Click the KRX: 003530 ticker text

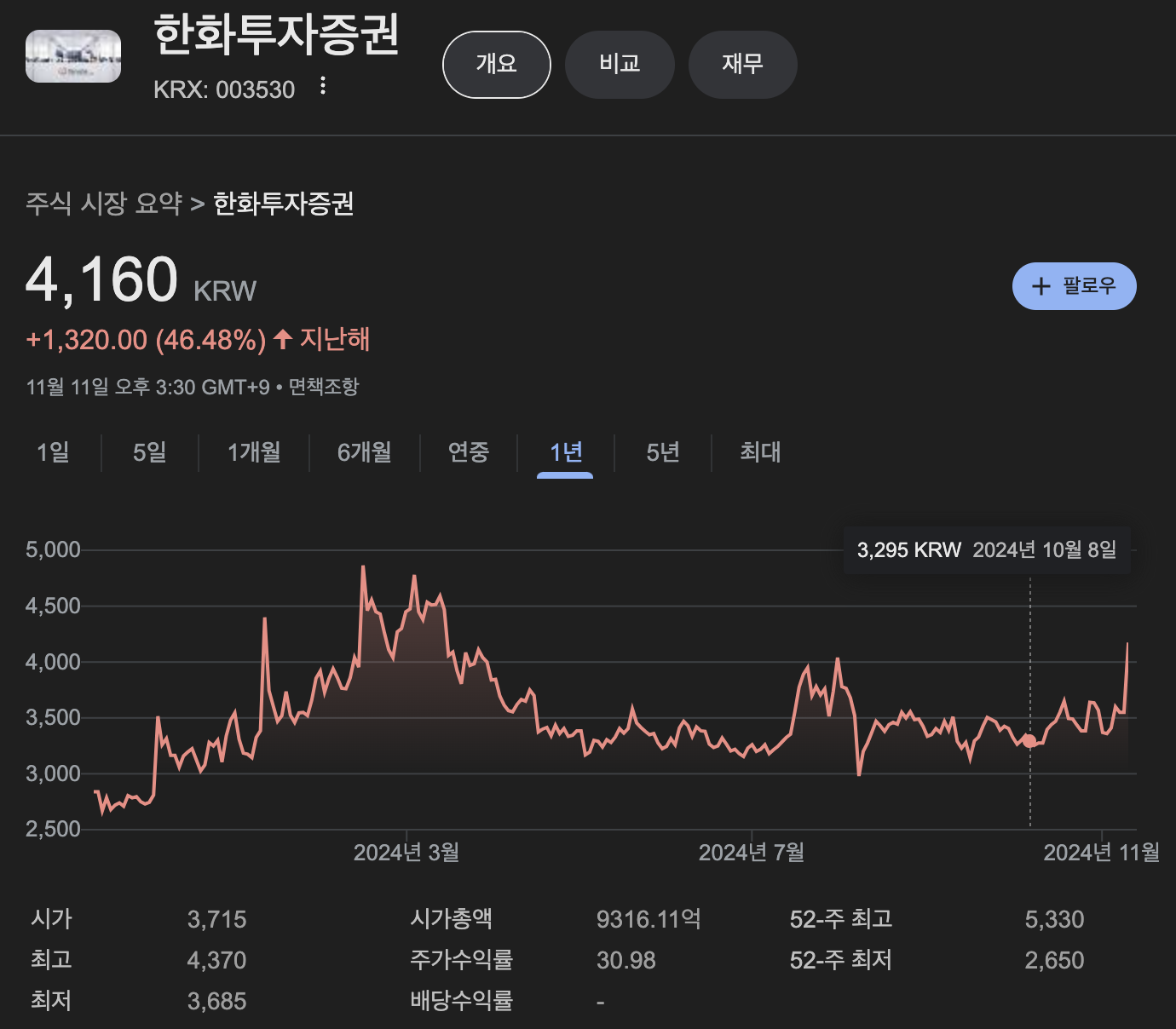coord(224,89)
